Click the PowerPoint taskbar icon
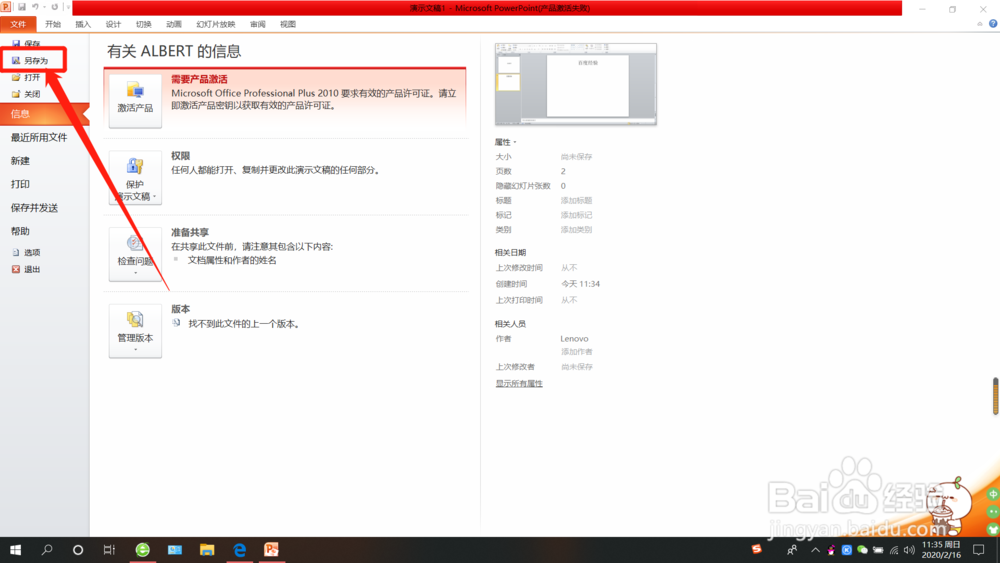1000x563 pixels. click(x=271, y=550)
